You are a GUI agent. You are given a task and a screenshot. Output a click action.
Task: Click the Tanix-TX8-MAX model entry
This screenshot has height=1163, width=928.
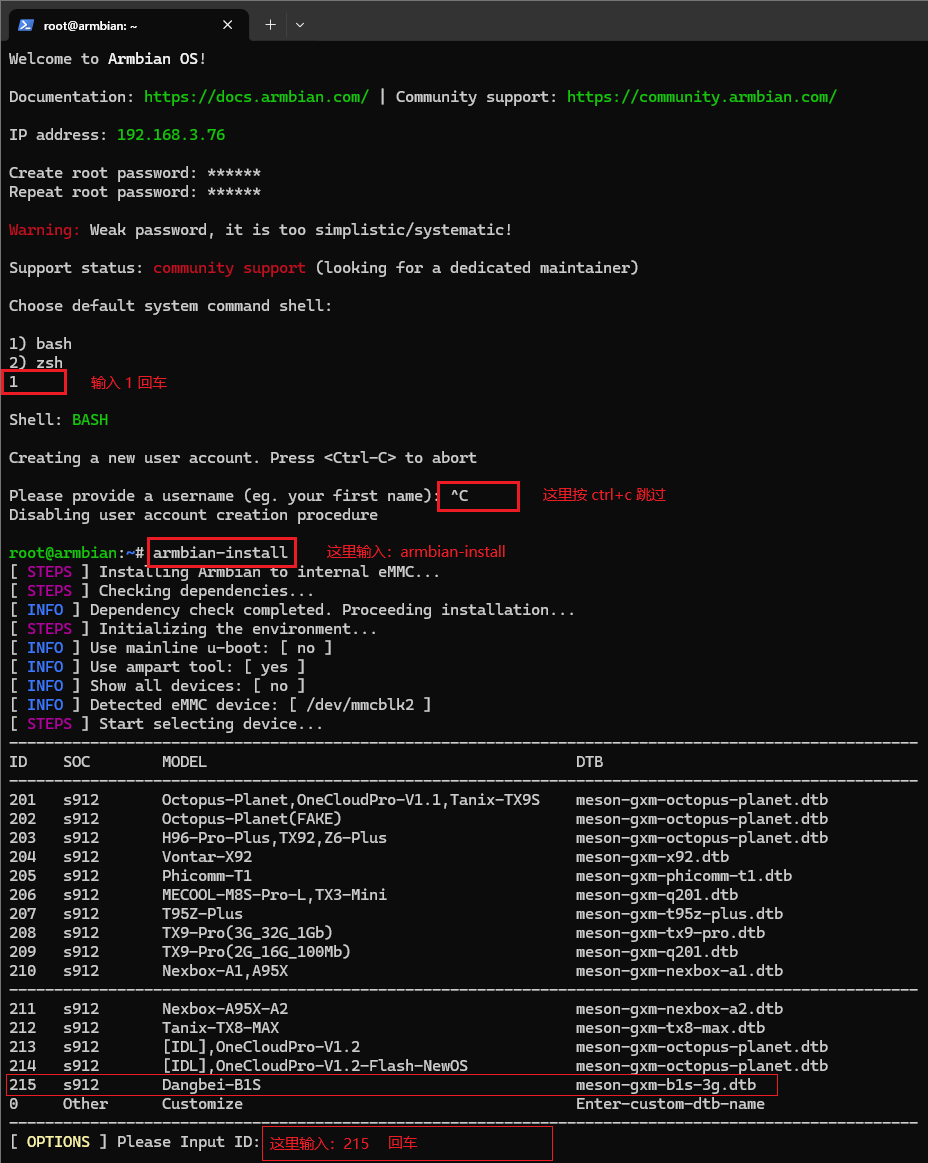(220, 1028)
